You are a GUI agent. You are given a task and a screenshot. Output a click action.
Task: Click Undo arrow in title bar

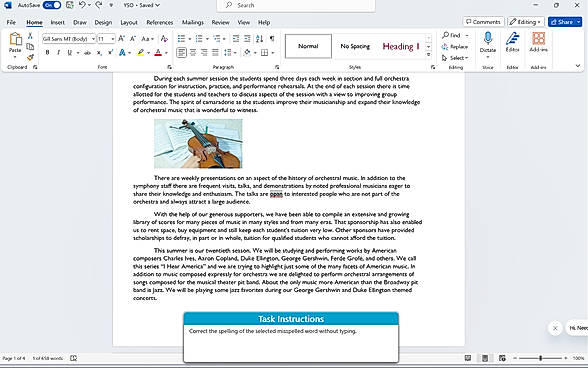coord(82,5)
